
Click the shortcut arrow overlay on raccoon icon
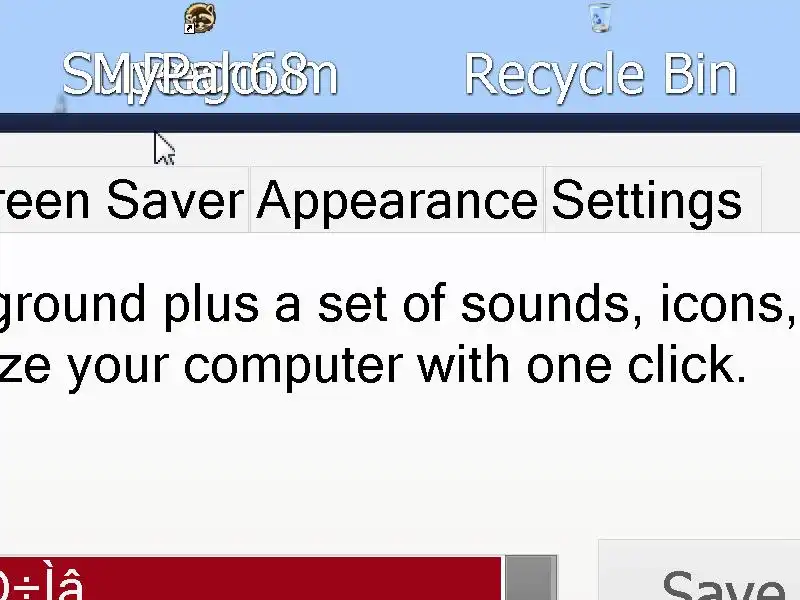pyautogui.click(x=189, y=29)
